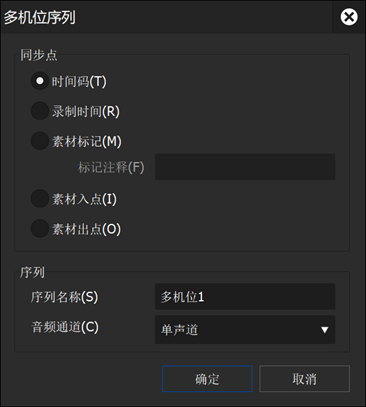Open the 音频通道 combo box
366x407 pixels.
pos(245,330)
